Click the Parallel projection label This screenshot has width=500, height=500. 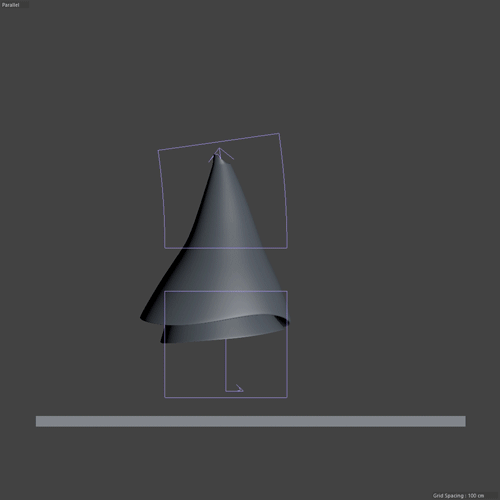[x=10, y=5]
